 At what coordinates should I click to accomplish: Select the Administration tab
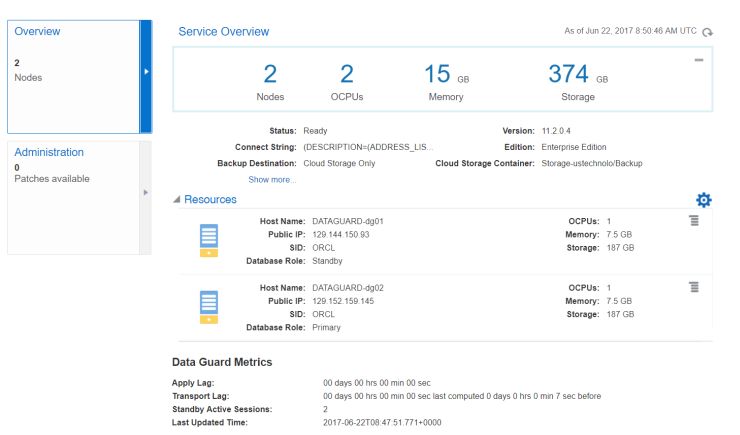(49, 152)
